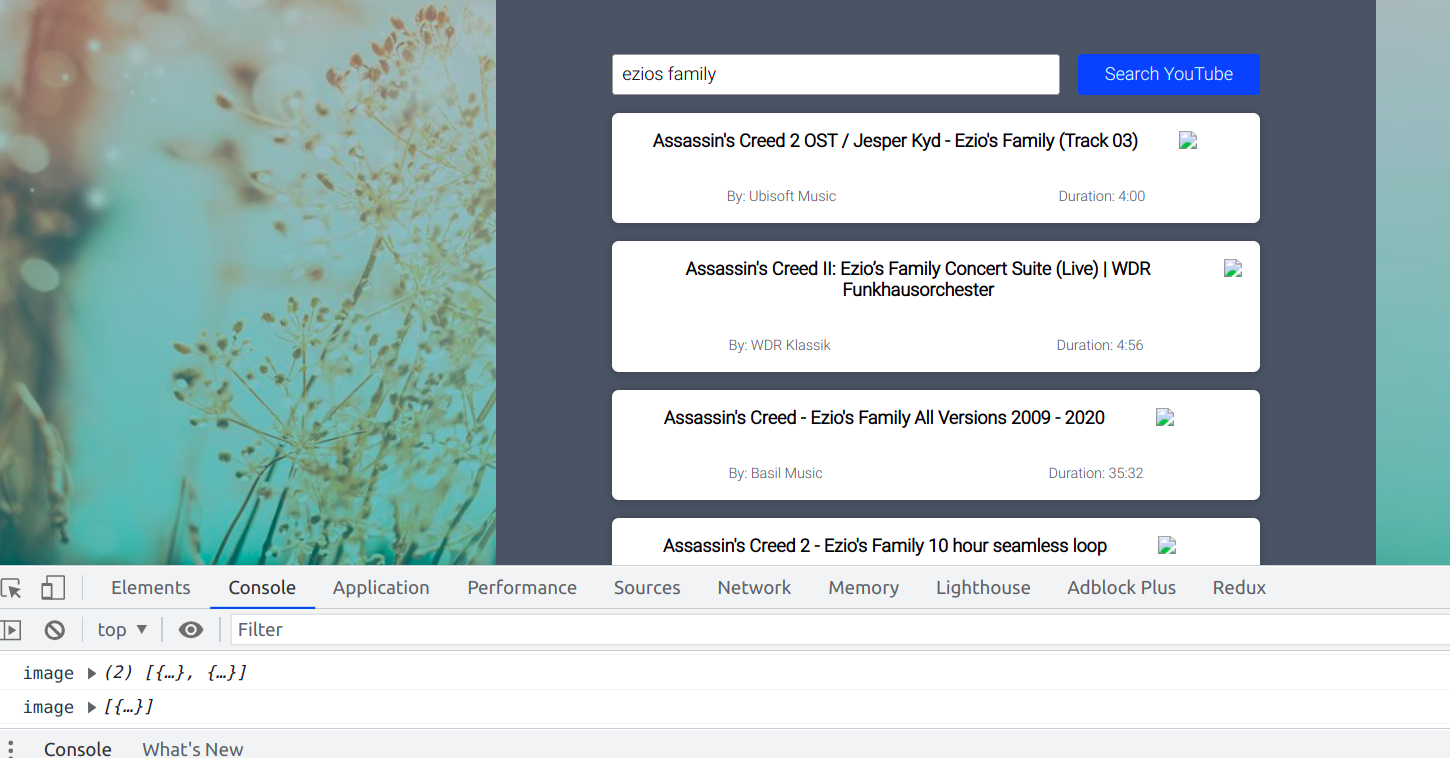Click the By: Basil Music text
Screen dimensions: 1450x758
[x=775, y=473]
